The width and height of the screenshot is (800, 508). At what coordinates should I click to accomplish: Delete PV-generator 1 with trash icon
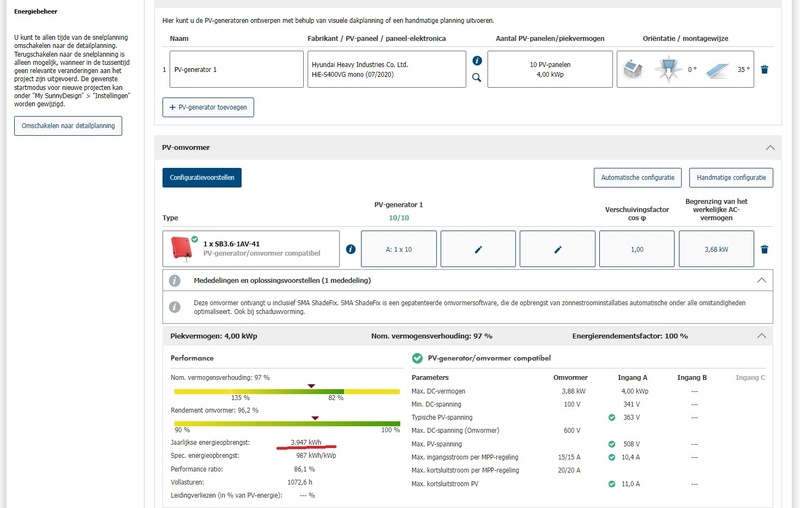click(764, 69)
